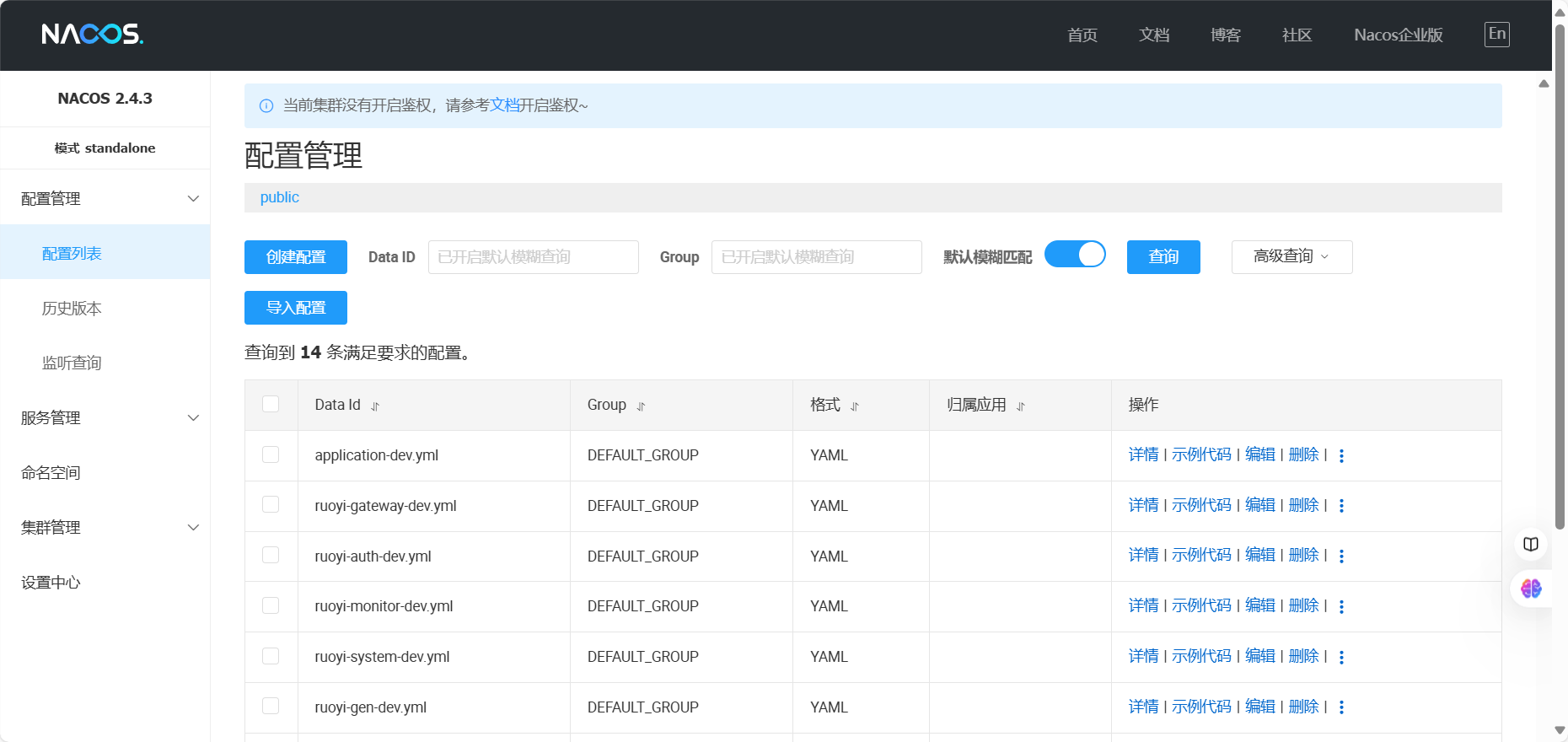
Task: Open 配置列表 in the sidebar
Action: tap(105, 253)
